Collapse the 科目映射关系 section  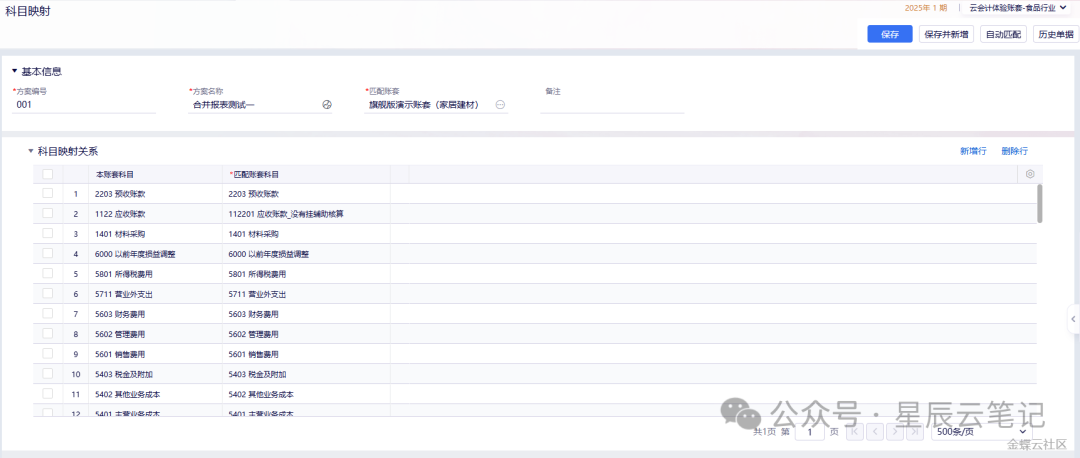(x=31, y=151)
